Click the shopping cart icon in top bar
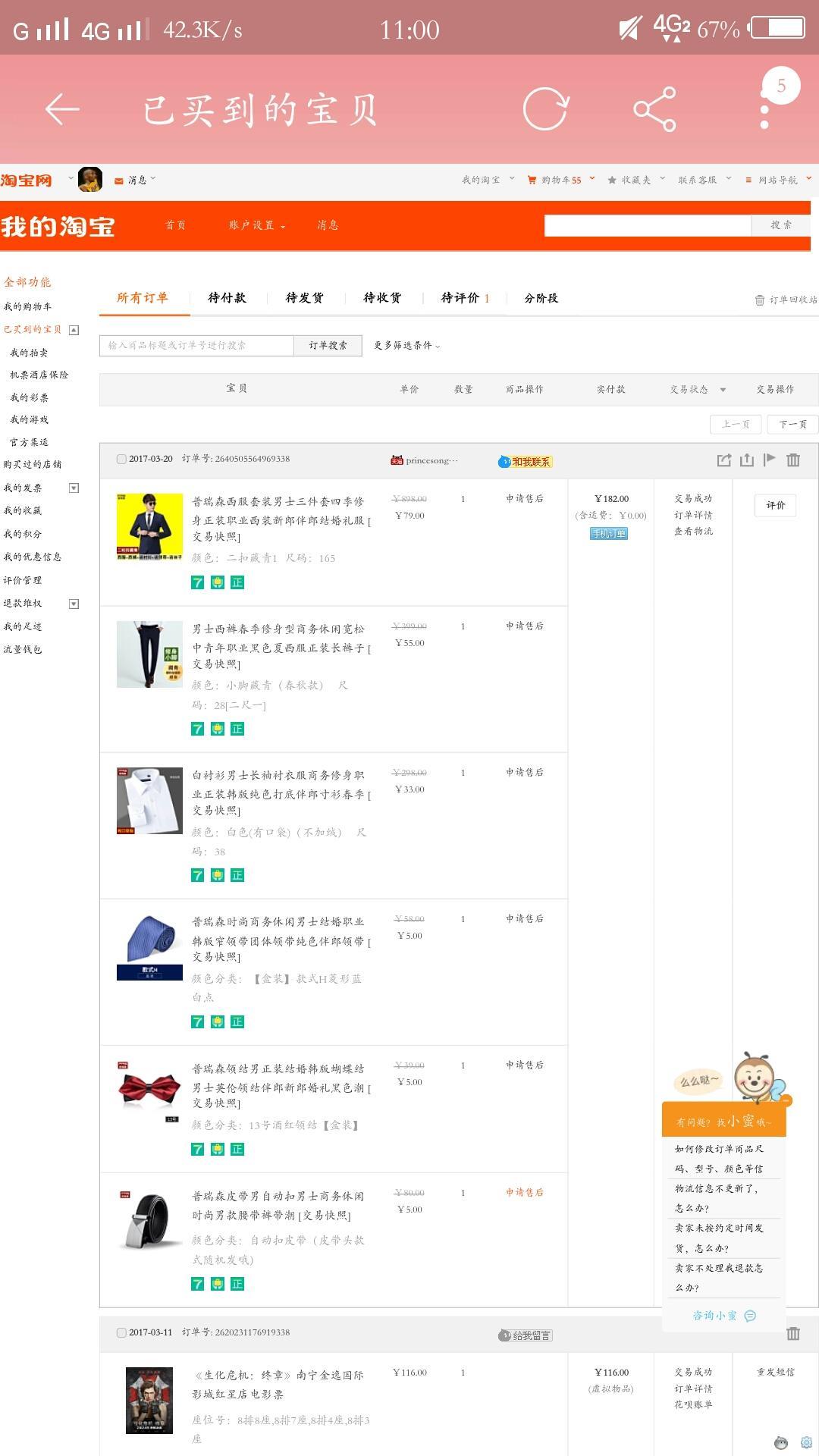 pyautogui.click(x=532, y=180)
